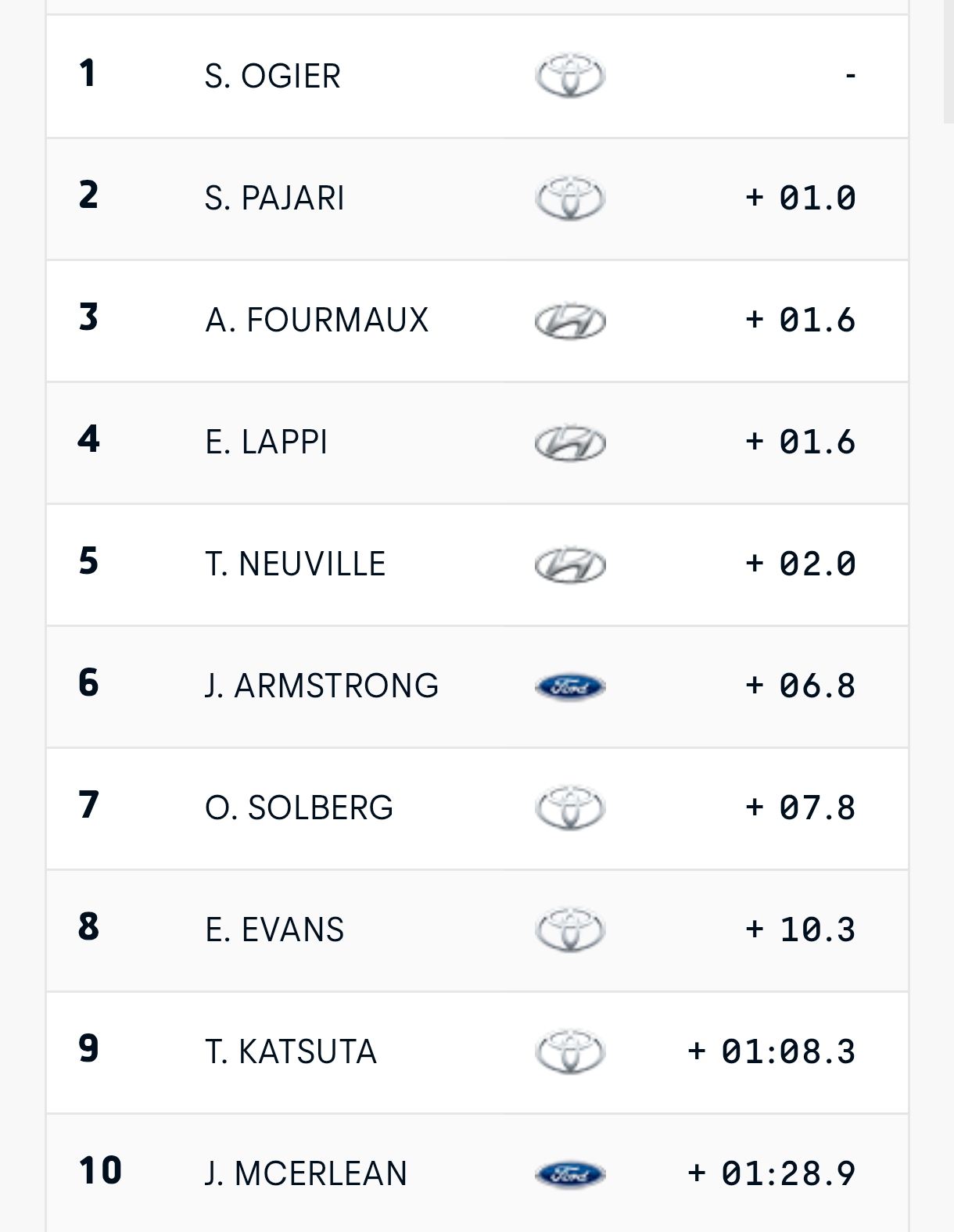Click the Ford logo beside J. McErlean
Screen dimensions: 954x1232
pos(570,1173)
